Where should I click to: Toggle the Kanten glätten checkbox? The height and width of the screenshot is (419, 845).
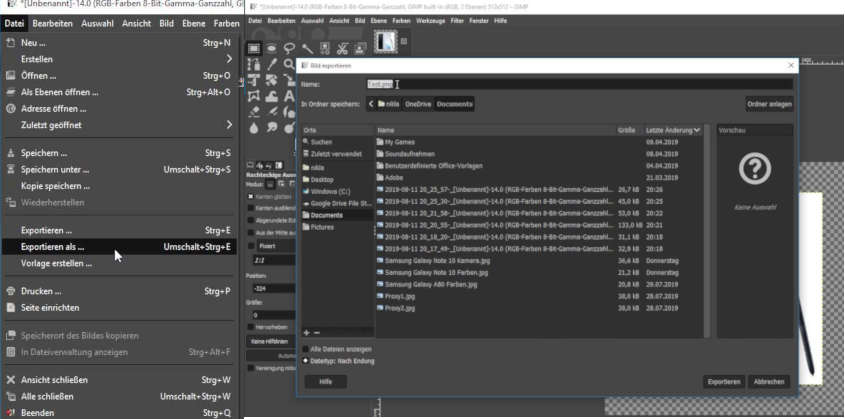click(x=251, y=197)
